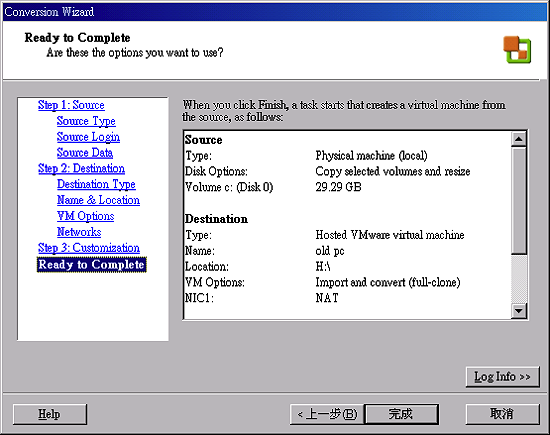Click the 'H:\' location value
This screenshot has height=435, width=550.
coord(323,267)
